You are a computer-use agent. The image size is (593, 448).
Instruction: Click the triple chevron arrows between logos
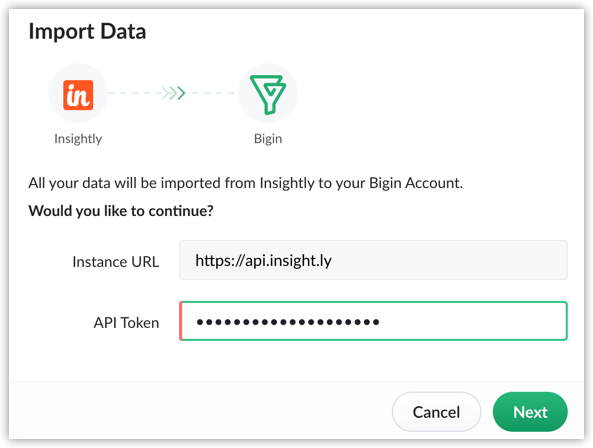(172, 93)
